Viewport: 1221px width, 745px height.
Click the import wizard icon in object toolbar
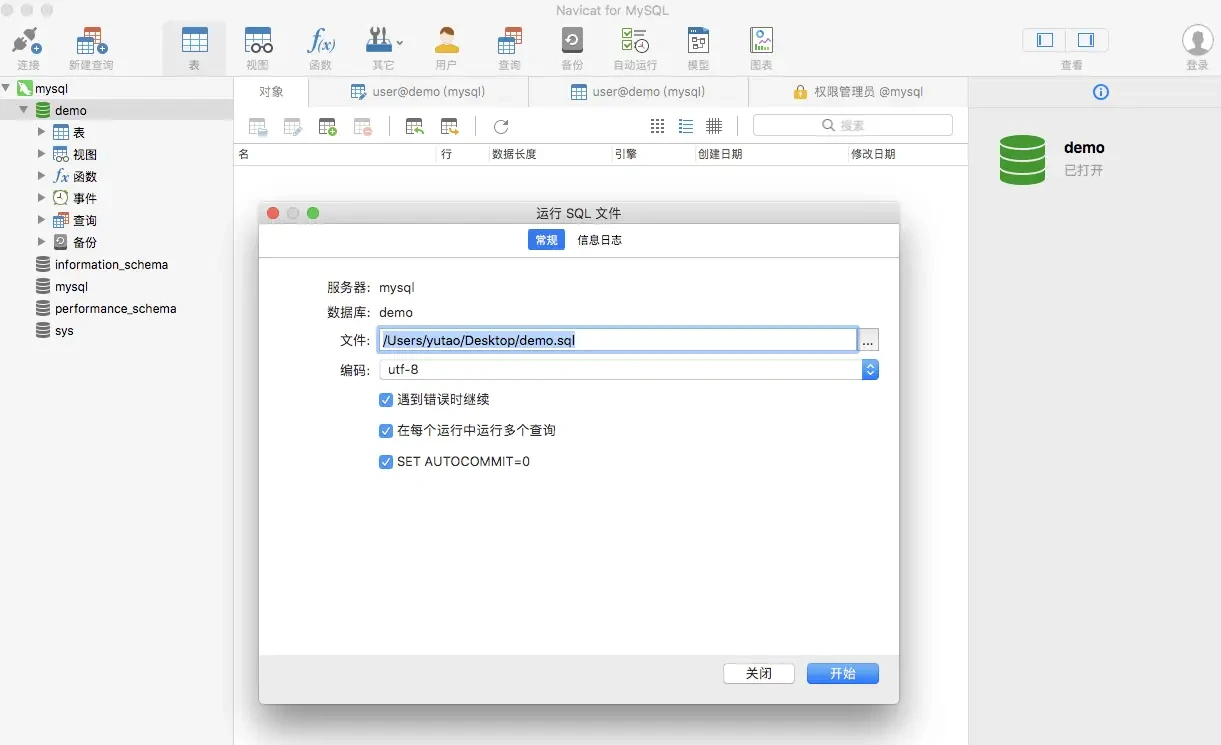[x=414, y=127]
